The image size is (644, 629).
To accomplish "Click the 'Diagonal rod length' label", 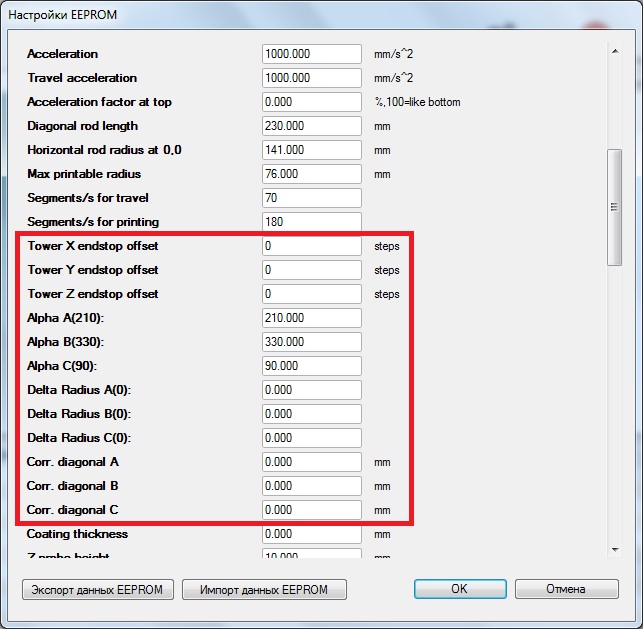I will [x=83, y=126].
